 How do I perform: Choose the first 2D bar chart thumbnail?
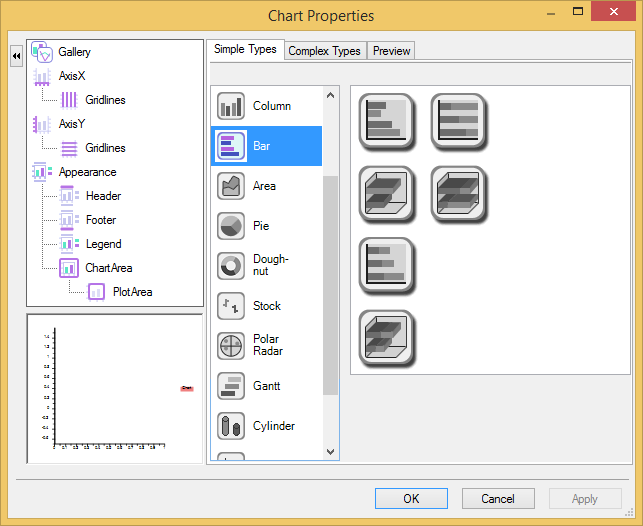(x=386, y=121)
